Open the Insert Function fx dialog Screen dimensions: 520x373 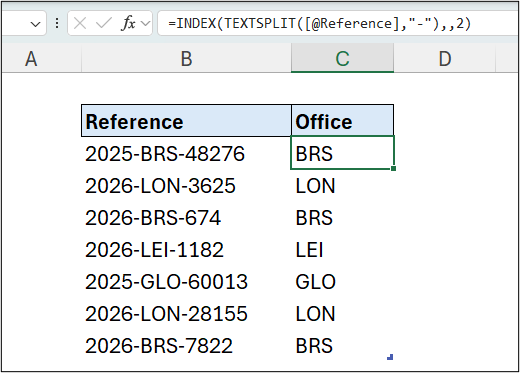pos(129,23)
